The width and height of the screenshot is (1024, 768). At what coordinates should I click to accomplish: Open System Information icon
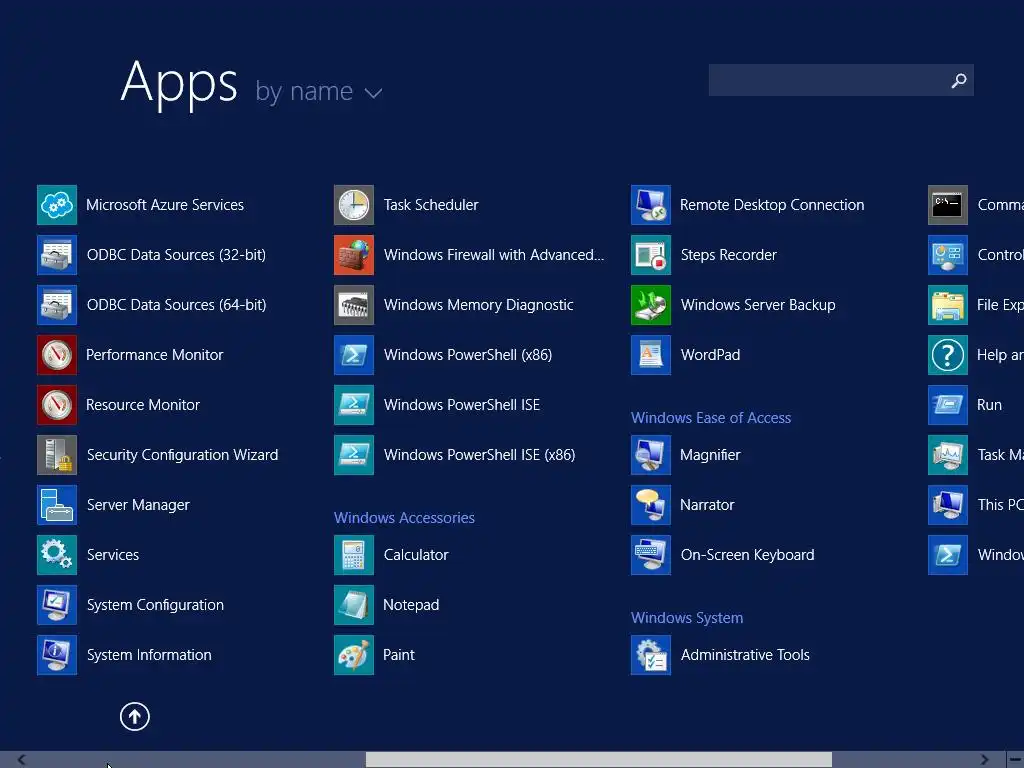point(57,654)
